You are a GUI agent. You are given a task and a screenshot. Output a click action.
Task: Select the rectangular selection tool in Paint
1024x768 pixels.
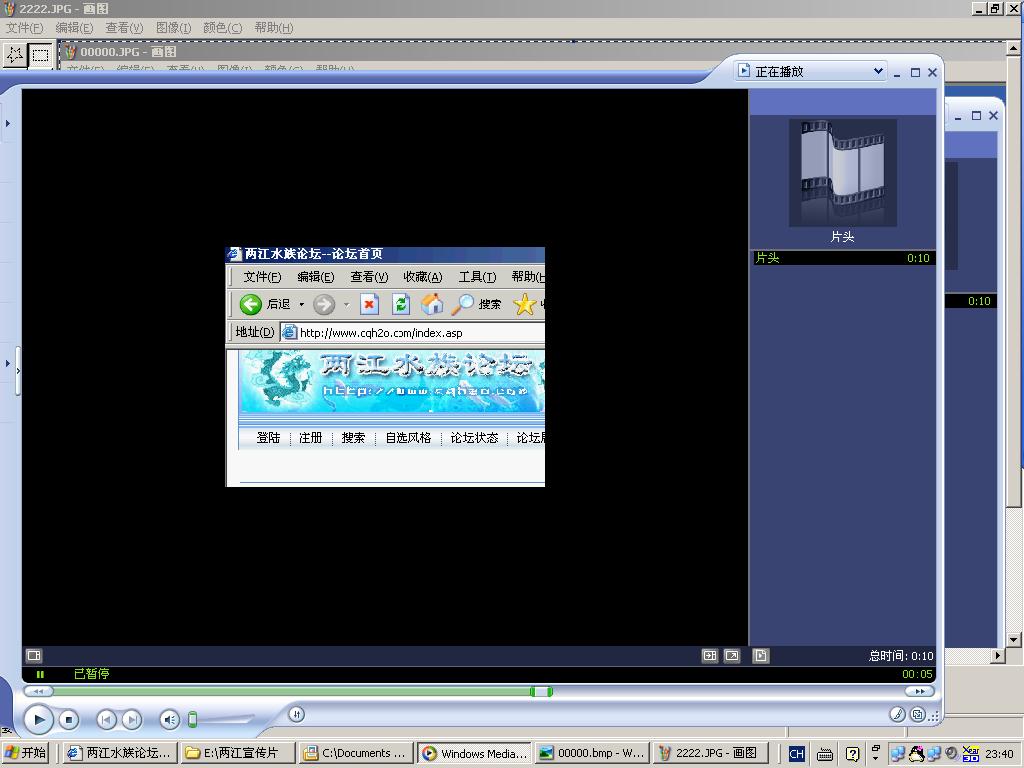tap(40, 55)
